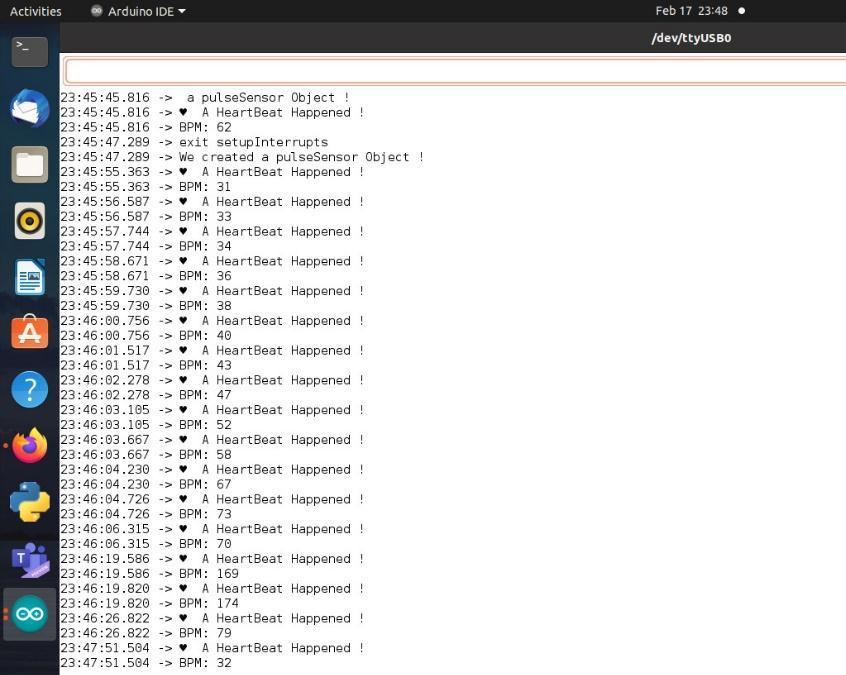
Task: Click the 'BPM: 47' log line
Action: (146, 395)
